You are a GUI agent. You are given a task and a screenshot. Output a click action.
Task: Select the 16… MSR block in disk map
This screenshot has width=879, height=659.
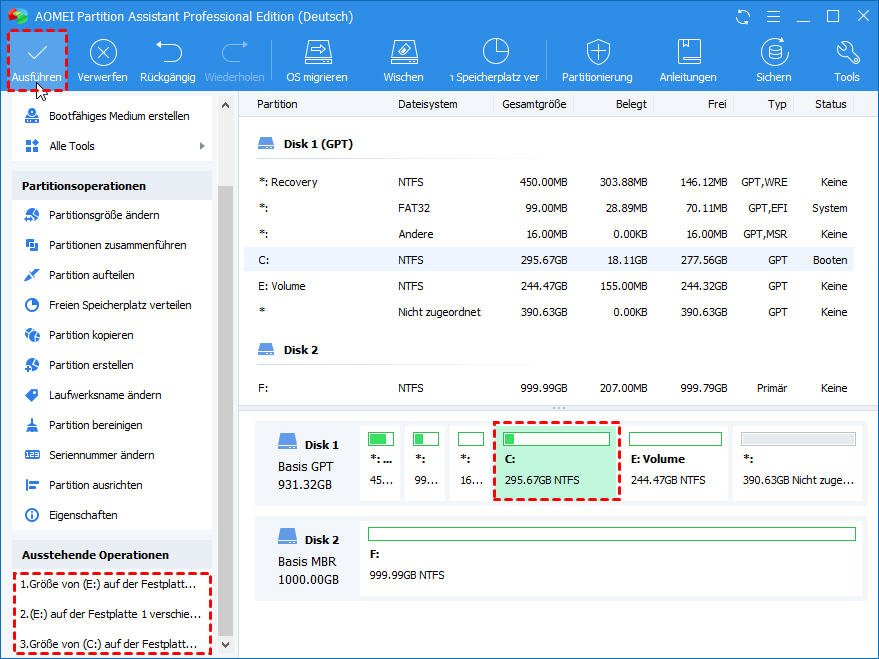[470, 461]
